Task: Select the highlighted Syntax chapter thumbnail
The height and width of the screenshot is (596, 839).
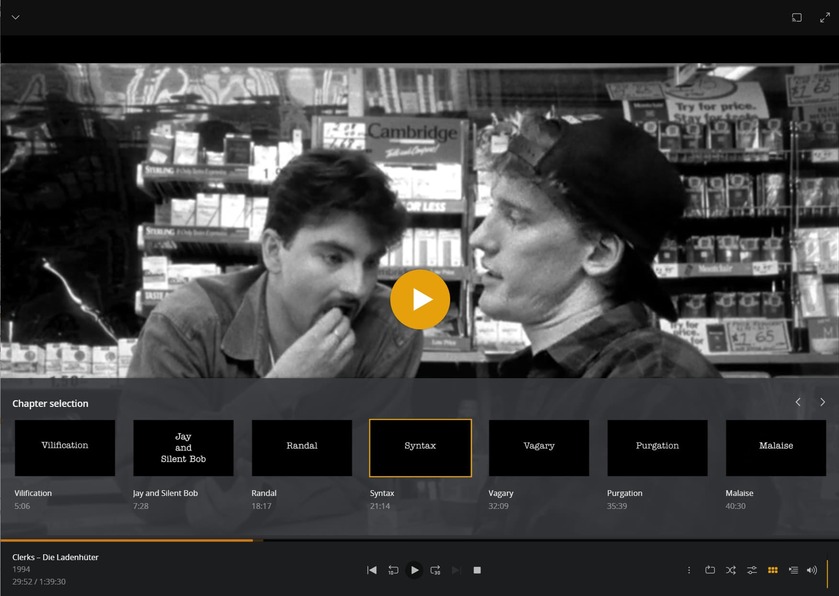Action: click(x=420, y=448)
